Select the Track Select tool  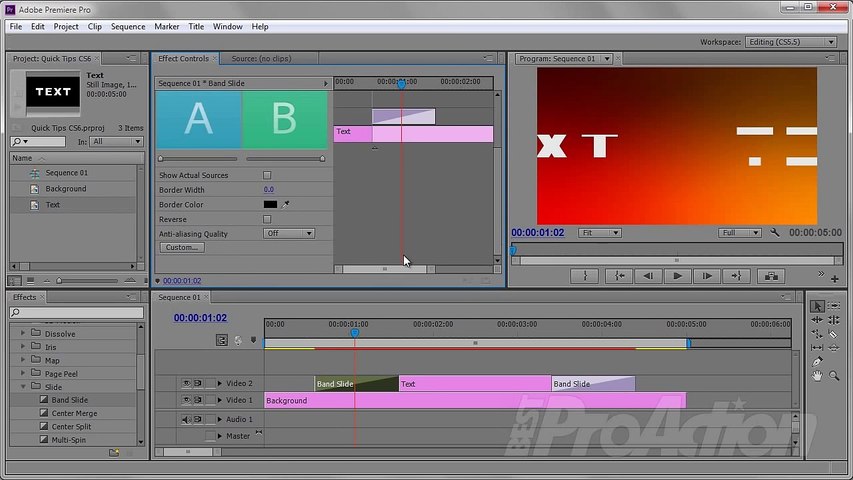coord(834,306)
